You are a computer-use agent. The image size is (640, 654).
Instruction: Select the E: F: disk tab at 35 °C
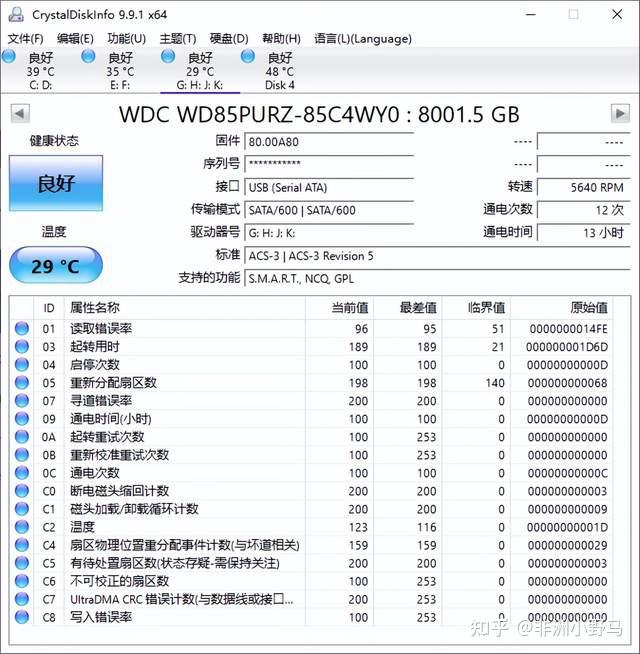click(x=120, y=71)
